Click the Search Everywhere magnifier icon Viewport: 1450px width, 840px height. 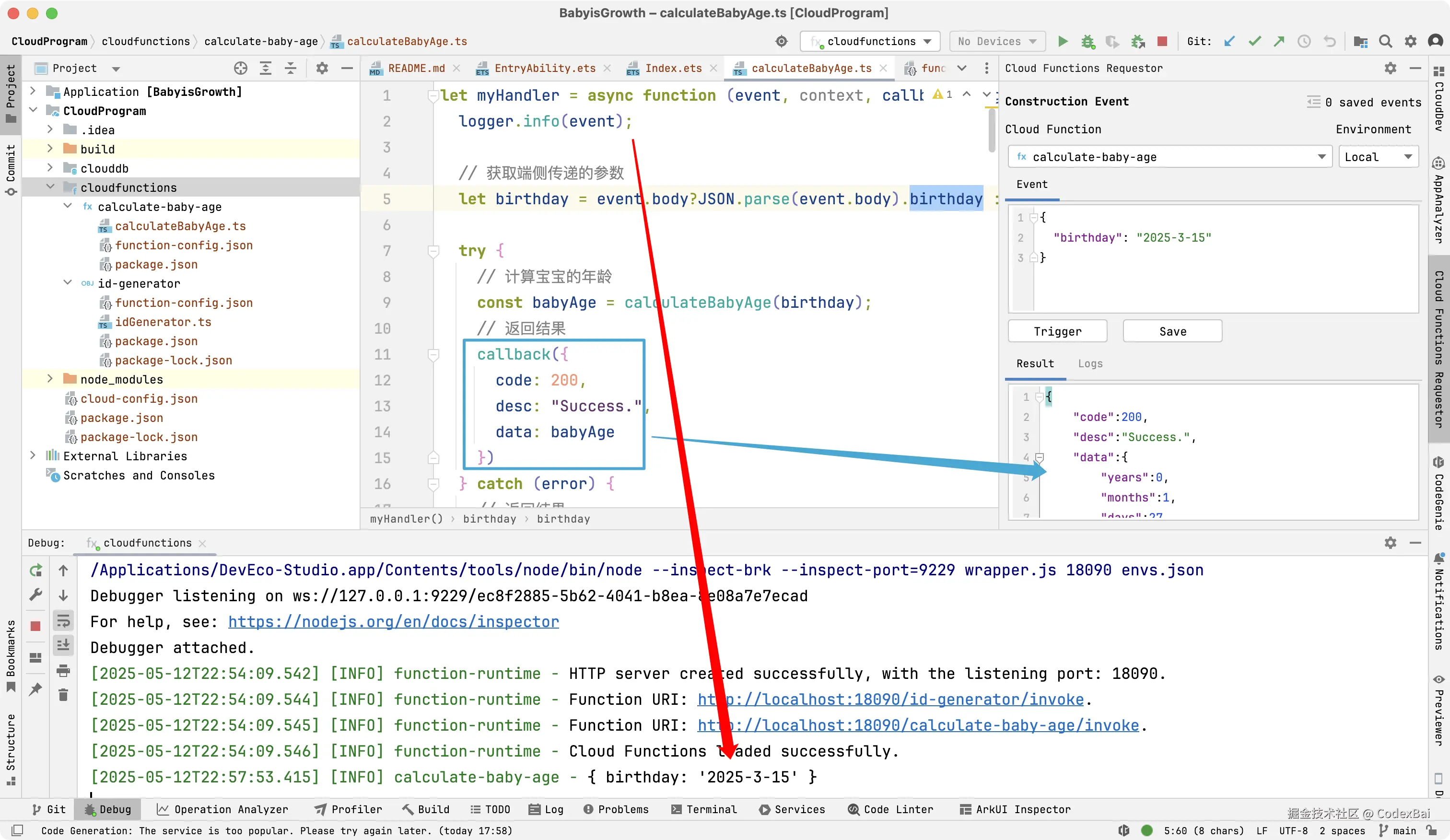1386,41
